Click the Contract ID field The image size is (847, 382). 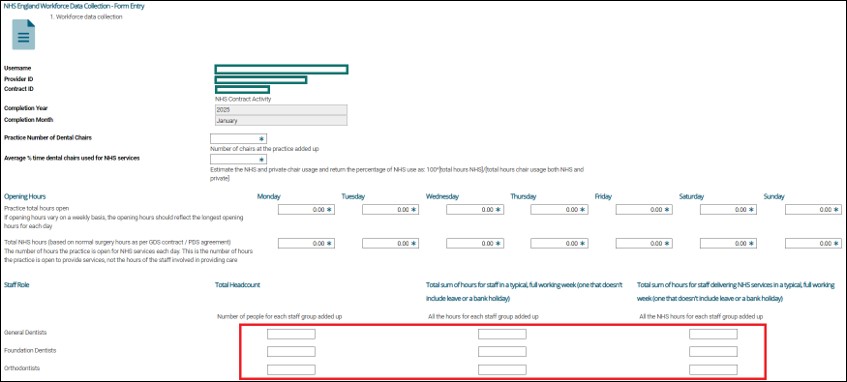(x=242, y=90)
